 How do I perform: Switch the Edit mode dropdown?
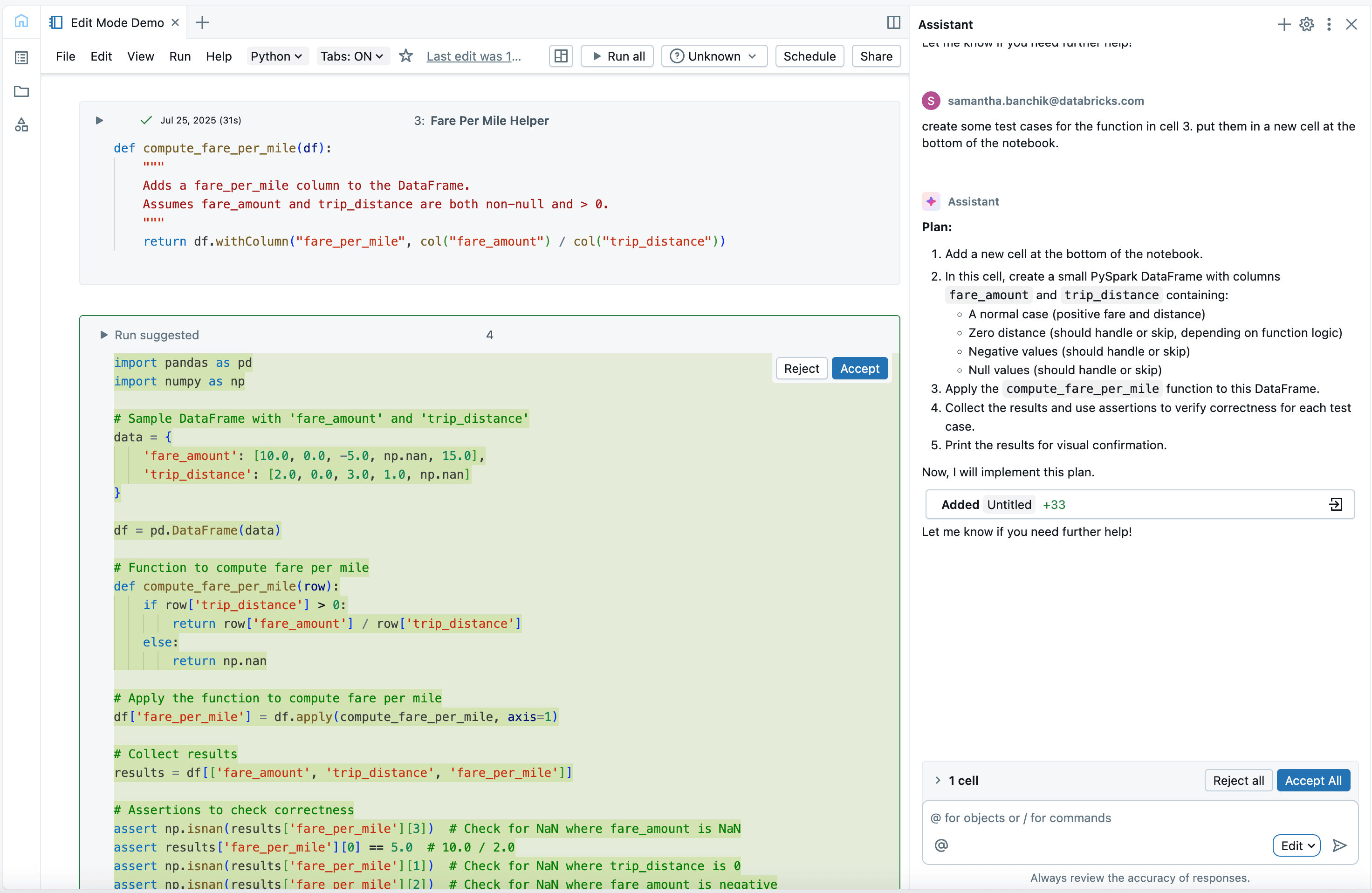[1296, 845]
